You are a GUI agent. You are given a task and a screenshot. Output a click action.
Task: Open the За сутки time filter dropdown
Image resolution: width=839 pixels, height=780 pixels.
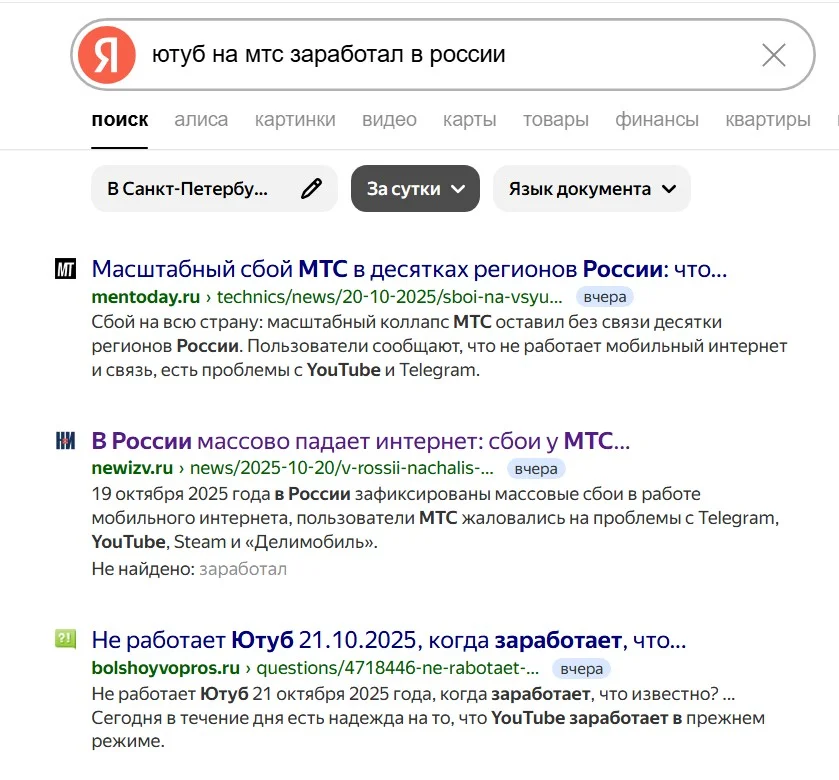click(415, 189)
